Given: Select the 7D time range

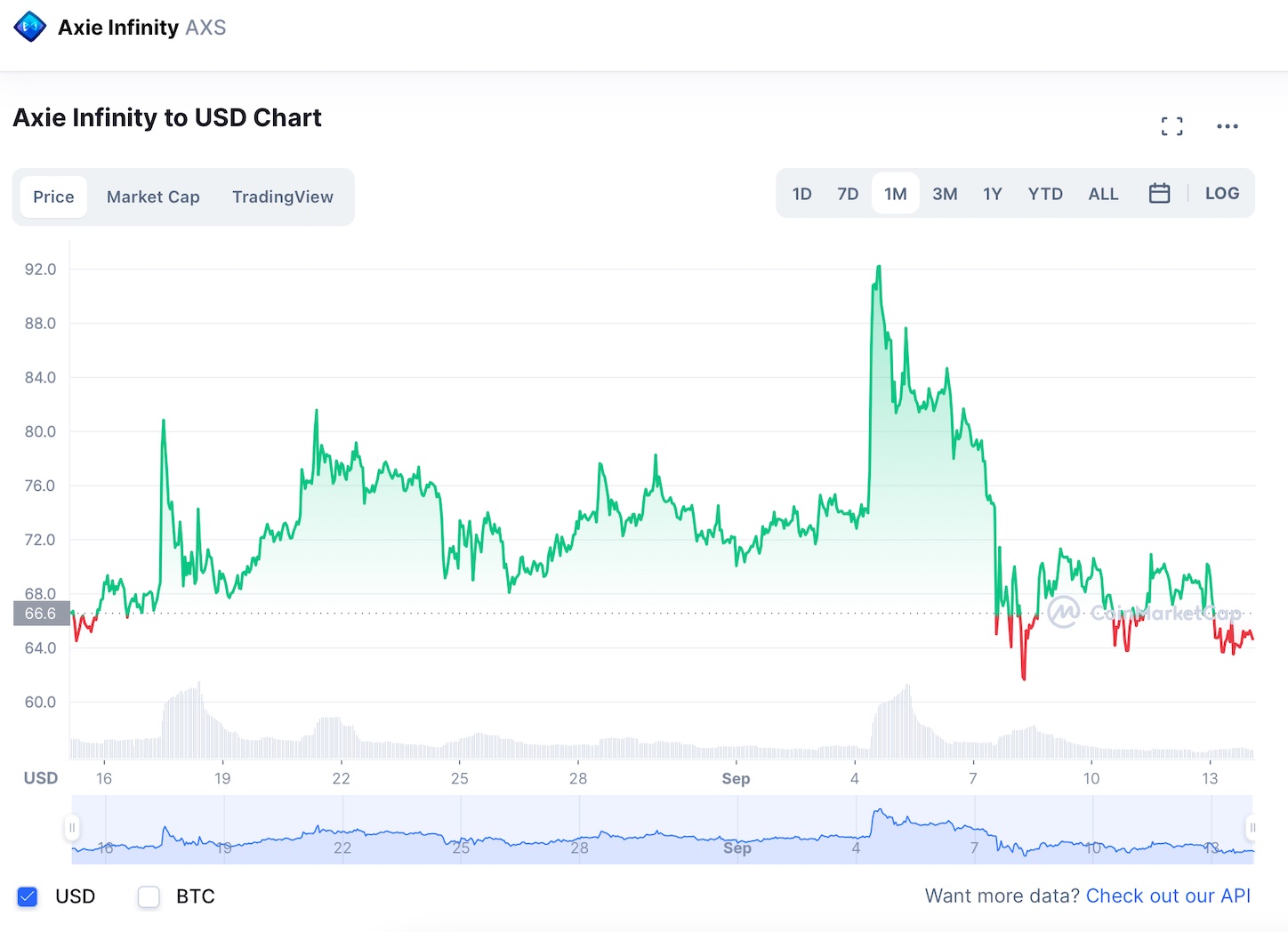Looking at the screenshot, I should (848, 194).
